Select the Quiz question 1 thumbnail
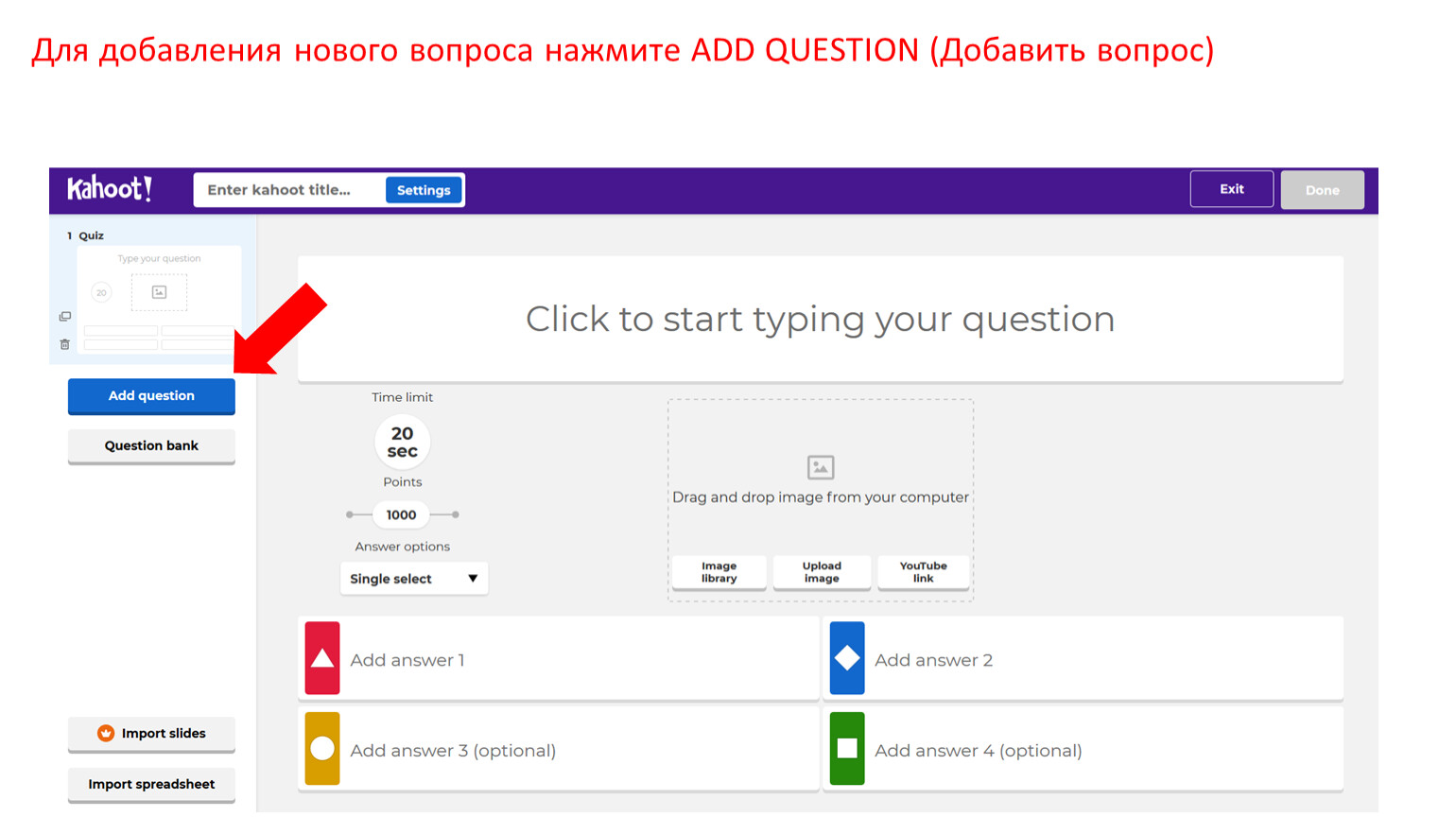The height and width of the screenshot is (817, 1456). (x=159, y=298)
